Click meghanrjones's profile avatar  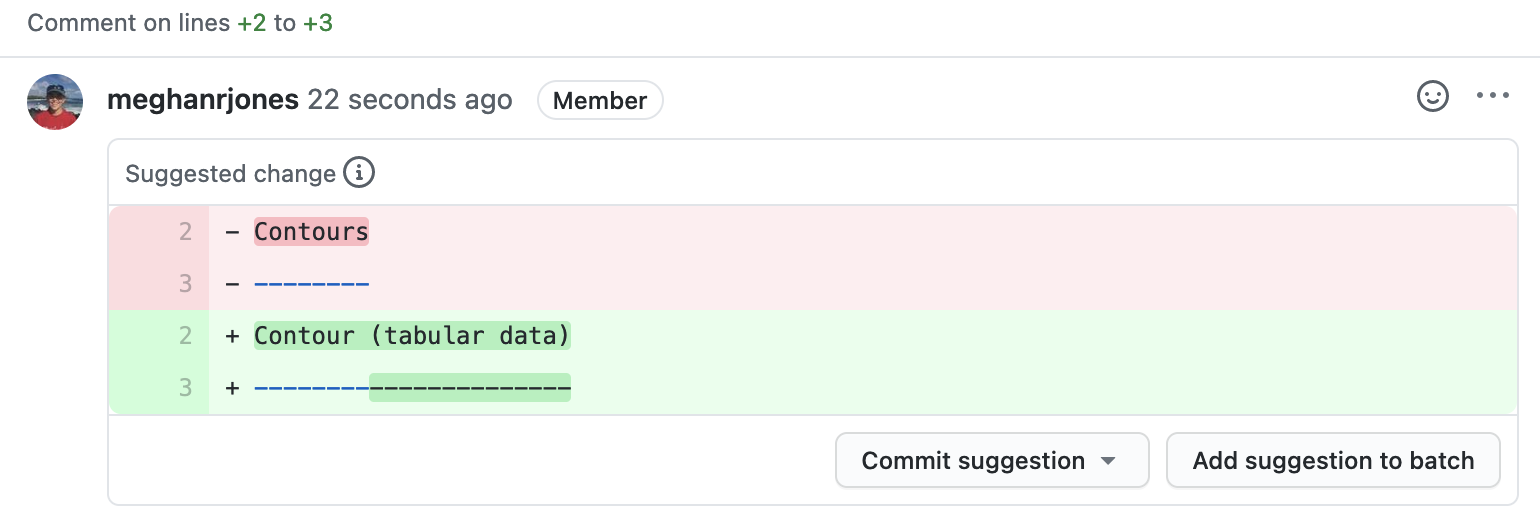tap(55, 102)
